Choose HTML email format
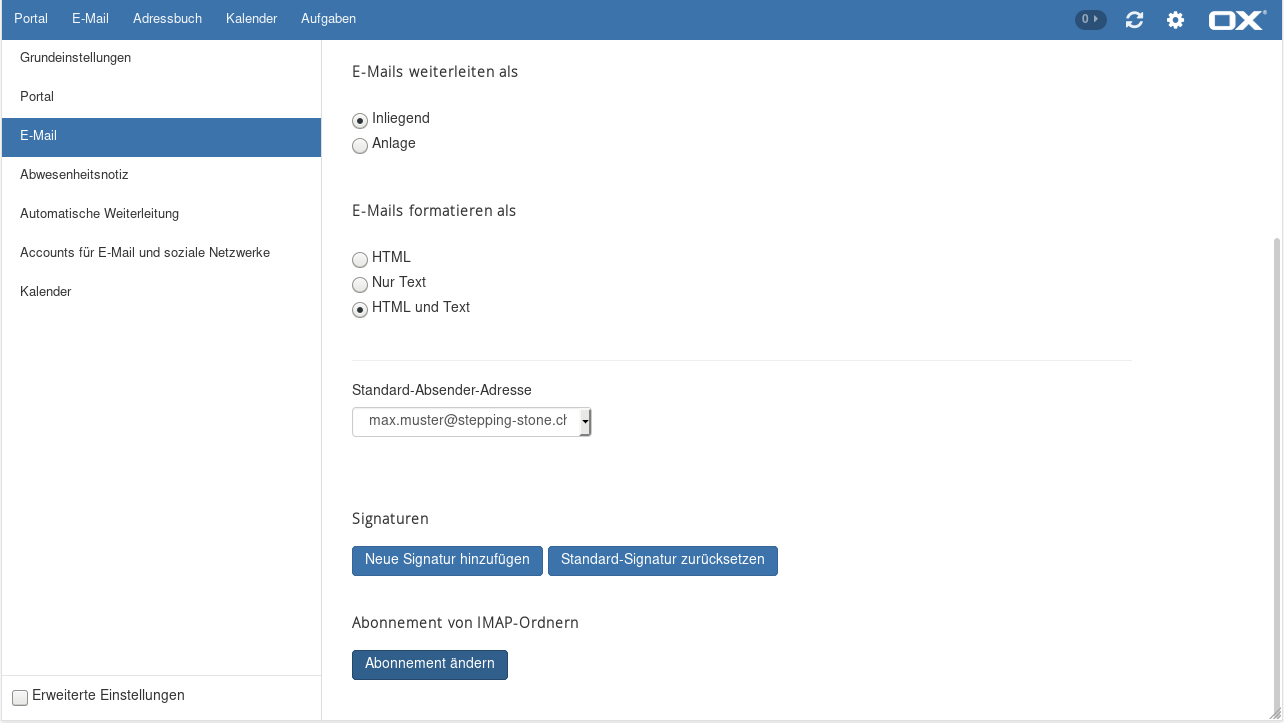 pyautogui.click(x=360, y=260)
